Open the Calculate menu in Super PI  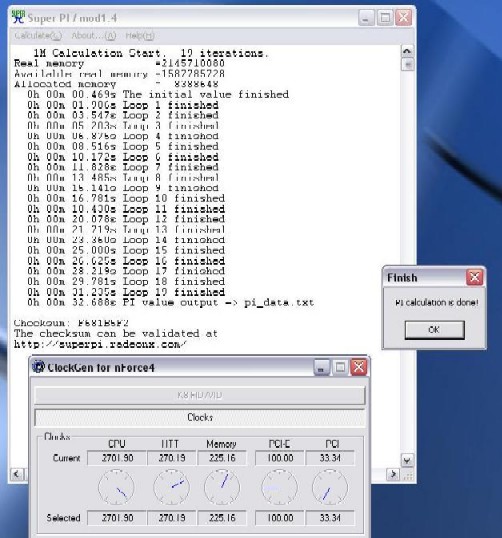coord(38,35)
